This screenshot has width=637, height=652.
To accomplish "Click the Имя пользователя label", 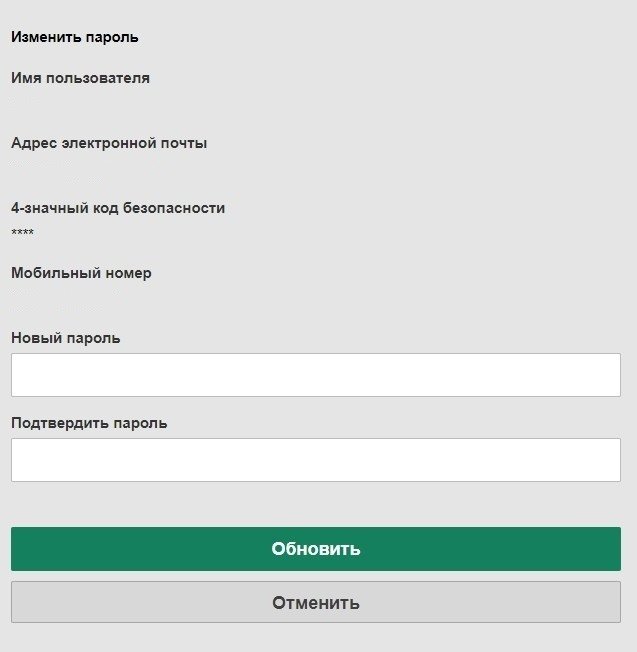I will click(80, 78).
